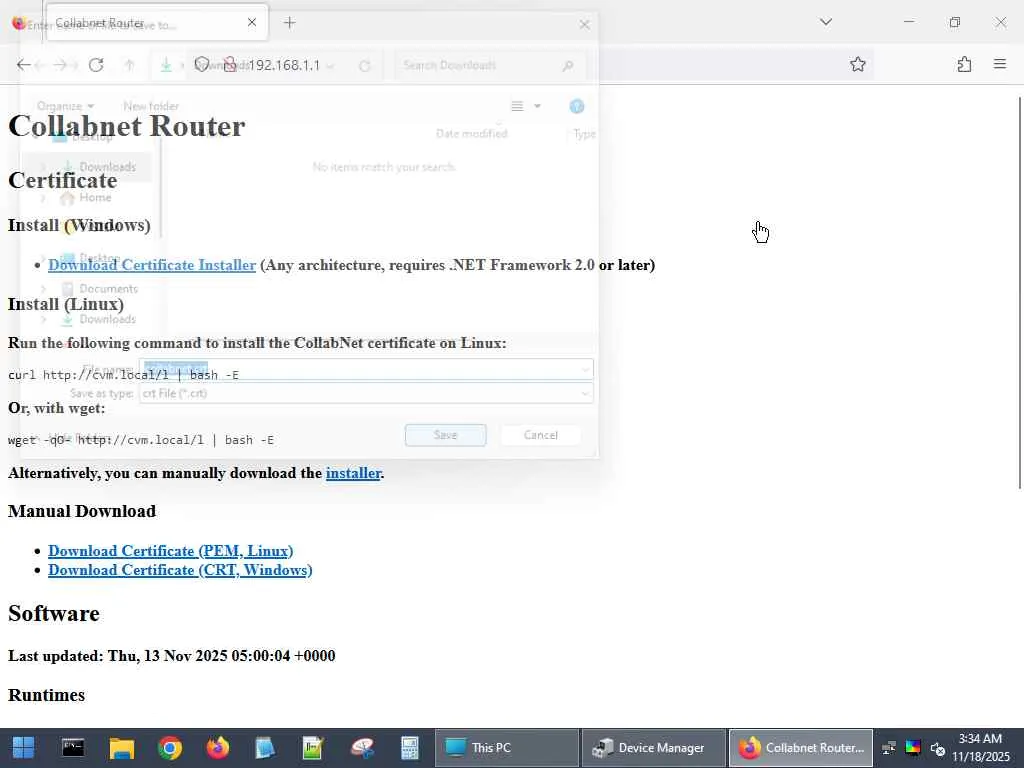The image size is (1024, 768).
Task: Select the Collabnet Router browser tab
Action: 157,23
